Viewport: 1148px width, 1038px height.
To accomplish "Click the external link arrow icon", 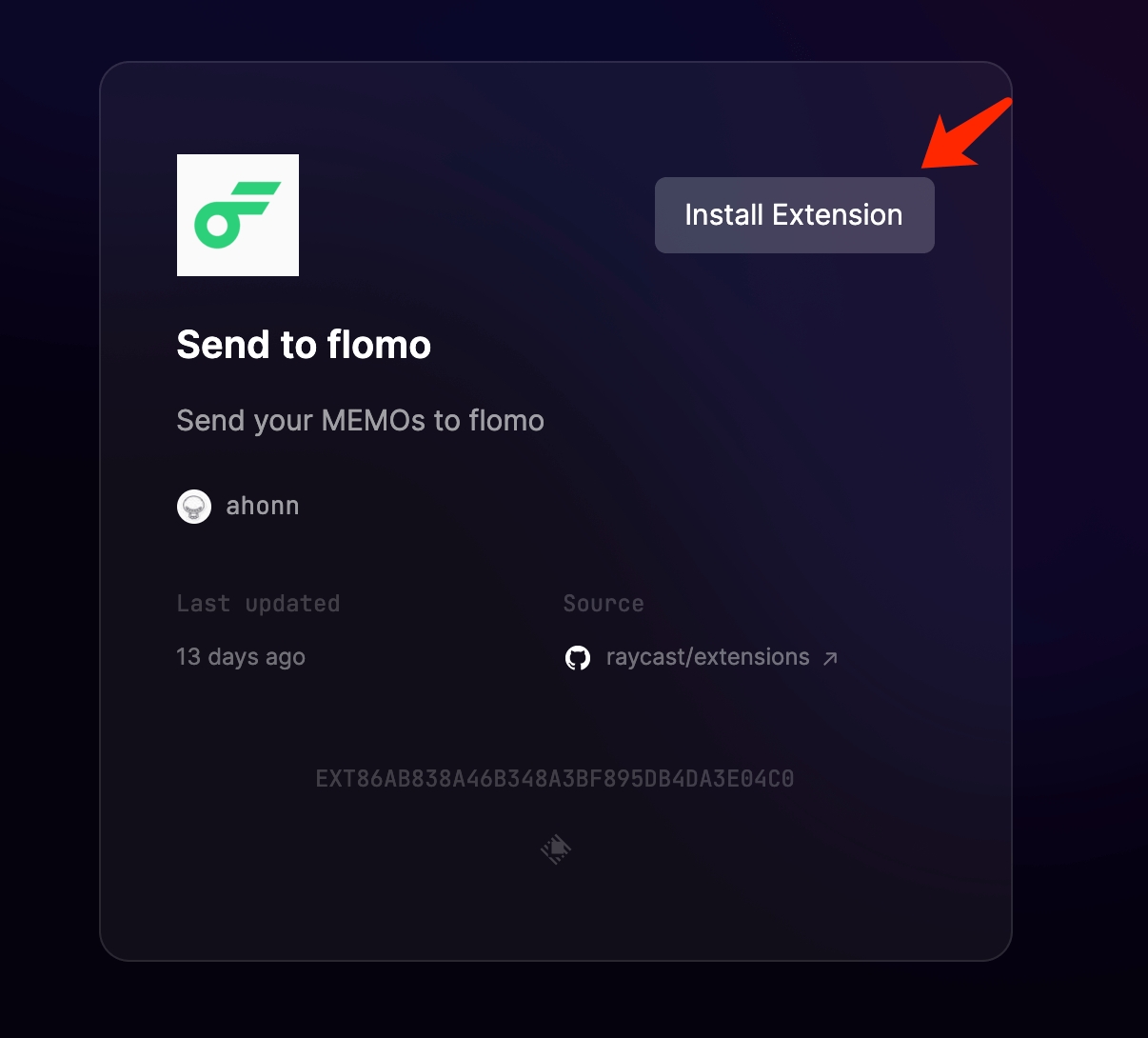I will [x=830, y=658].
